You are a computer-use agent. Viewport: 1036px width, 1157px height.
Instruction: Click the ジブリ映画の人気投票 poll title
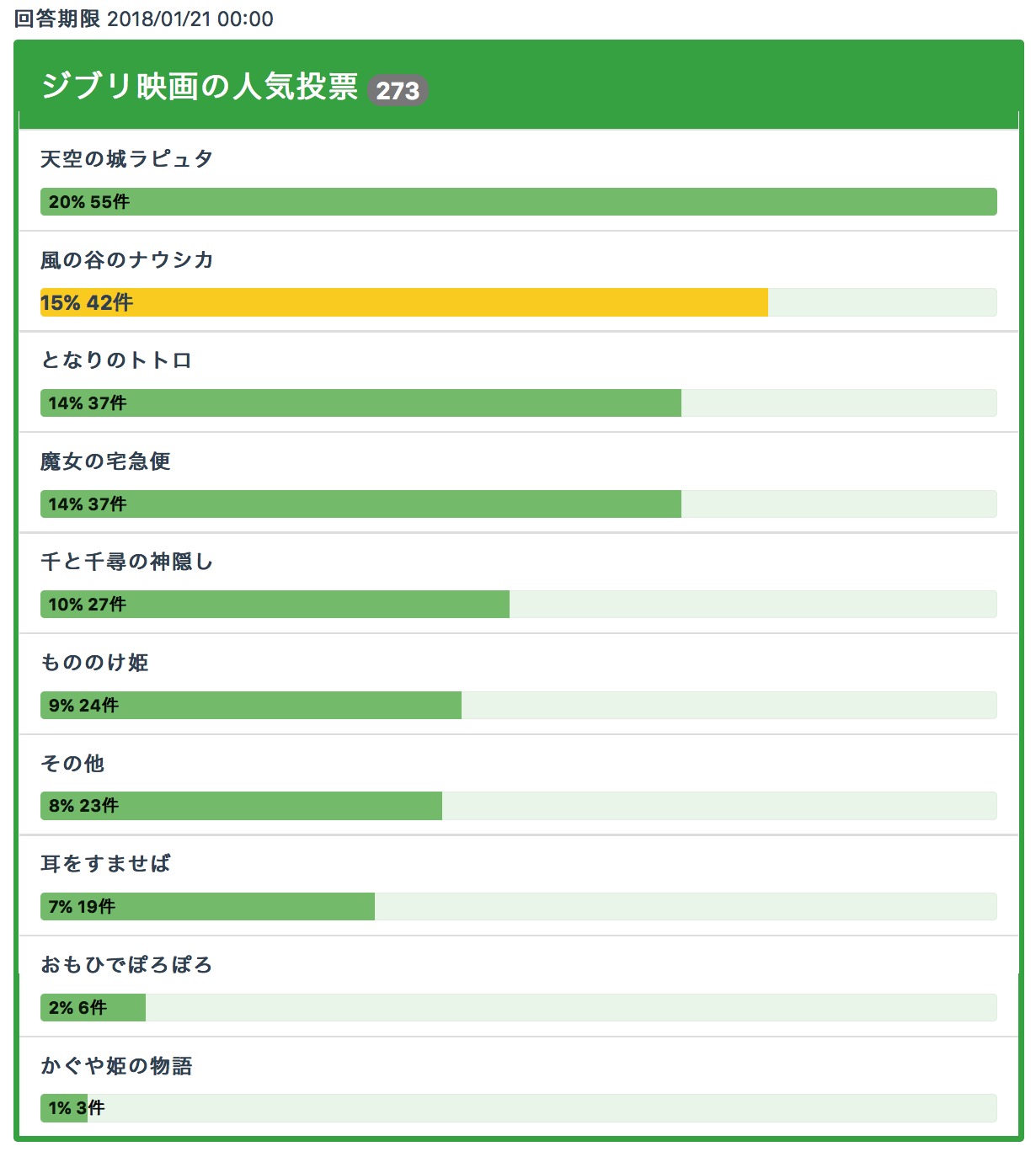pyautogui.click(x=200, y=87)
